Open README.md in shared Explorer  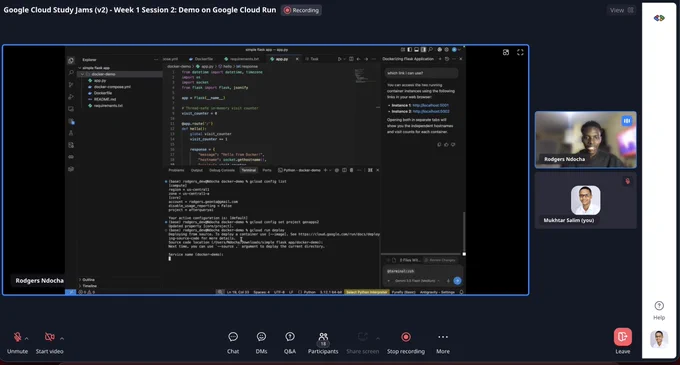pos(105,99)
